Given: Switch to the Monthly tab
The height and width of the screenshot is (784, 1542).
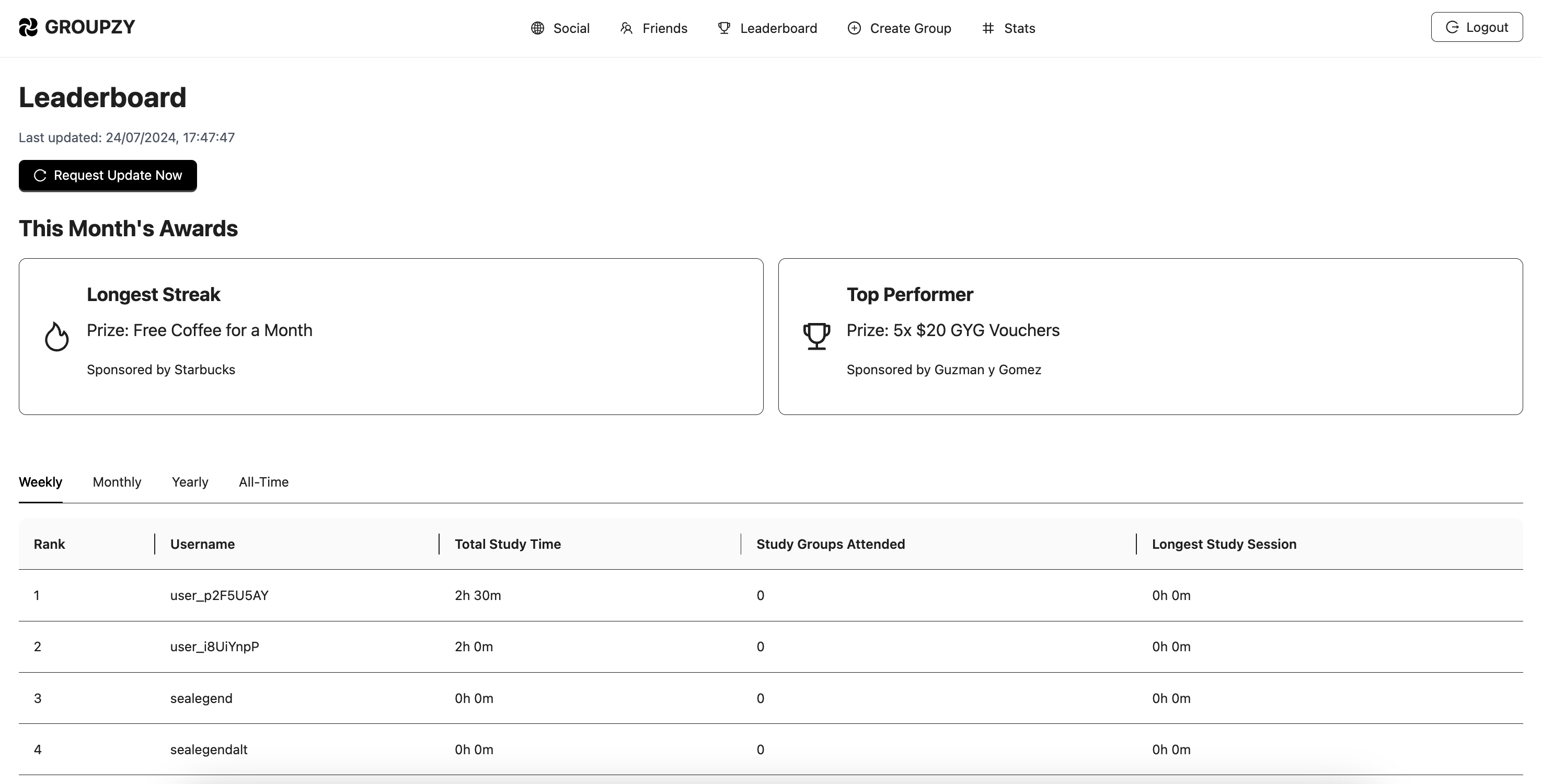Looking at the screenshot, I should click(117, 482).
